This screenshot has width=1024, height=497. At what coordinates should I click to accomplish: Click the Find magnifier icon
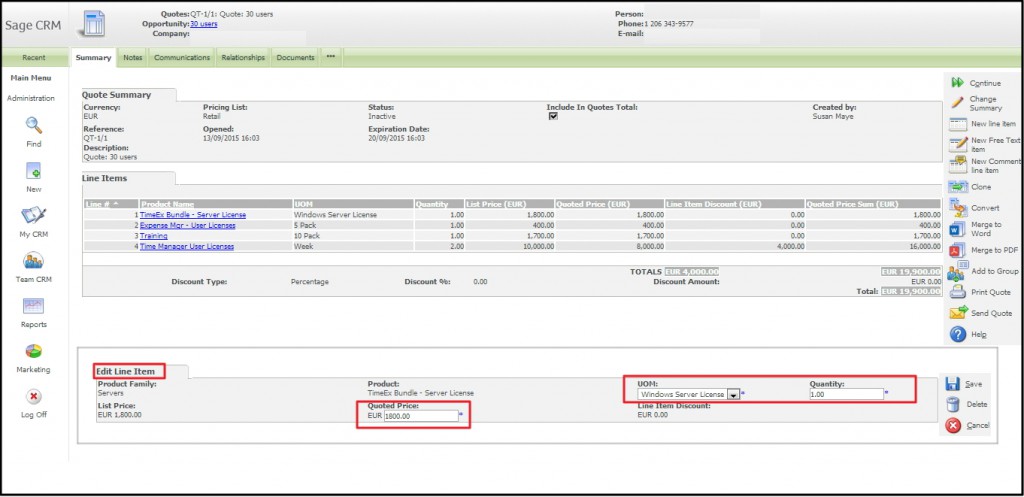[x=33, y=125]
